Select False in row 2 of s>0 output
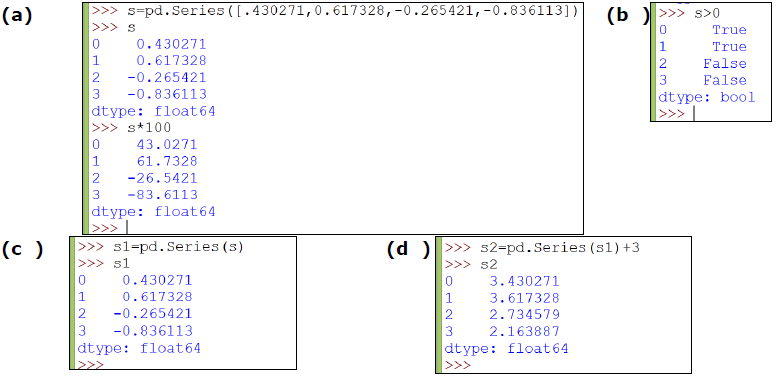 click(x=725, y=64)
